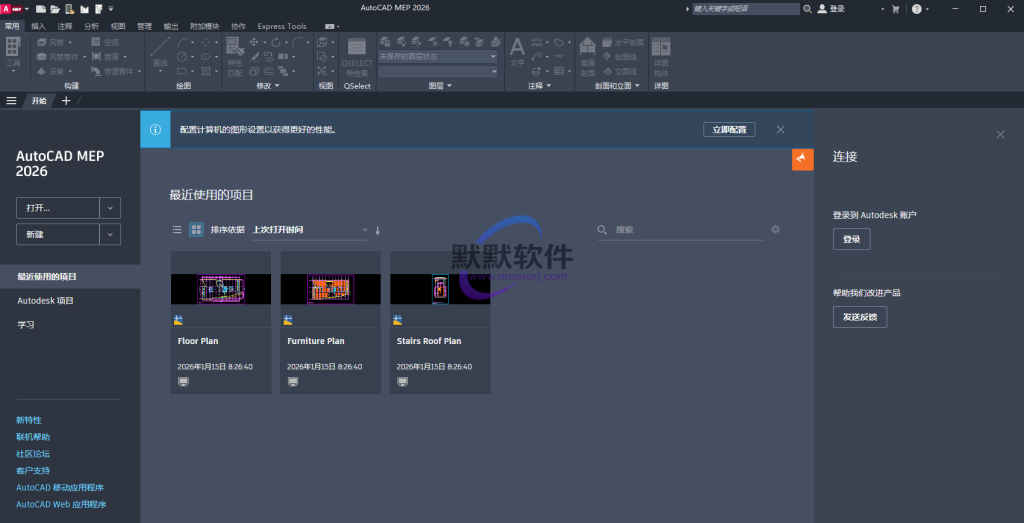The image size is (1024, 523).
Task: Toggle sort direction arrow next to sort dropdown
Action: tap(378, 231)
